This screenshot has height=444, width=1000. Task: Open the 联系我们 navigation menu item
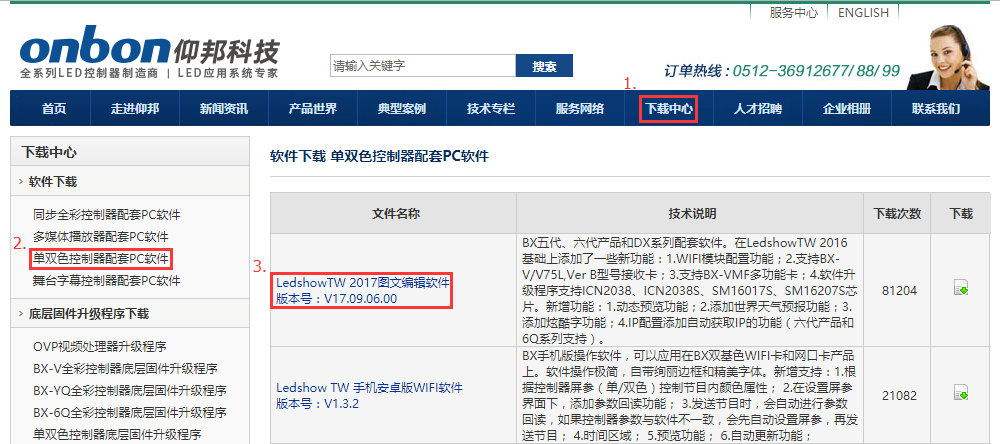[x=935, y=109]
